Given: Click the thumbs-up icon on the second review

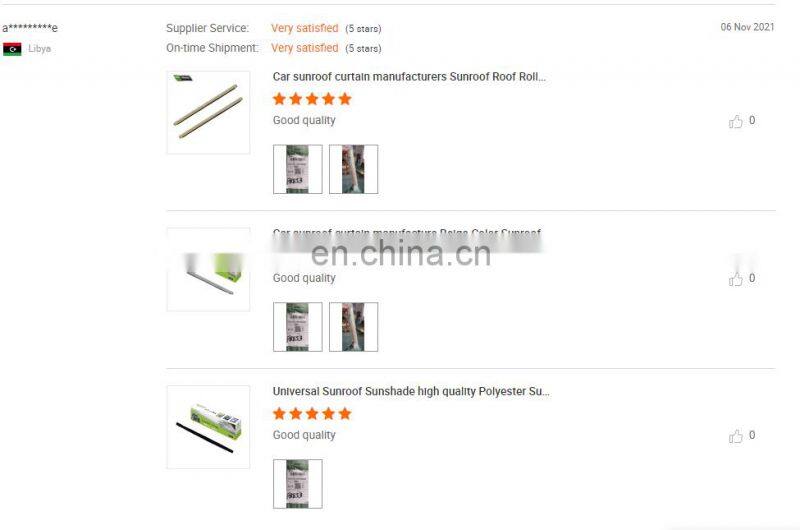Looking at the screenshot, I should (735, 279).
